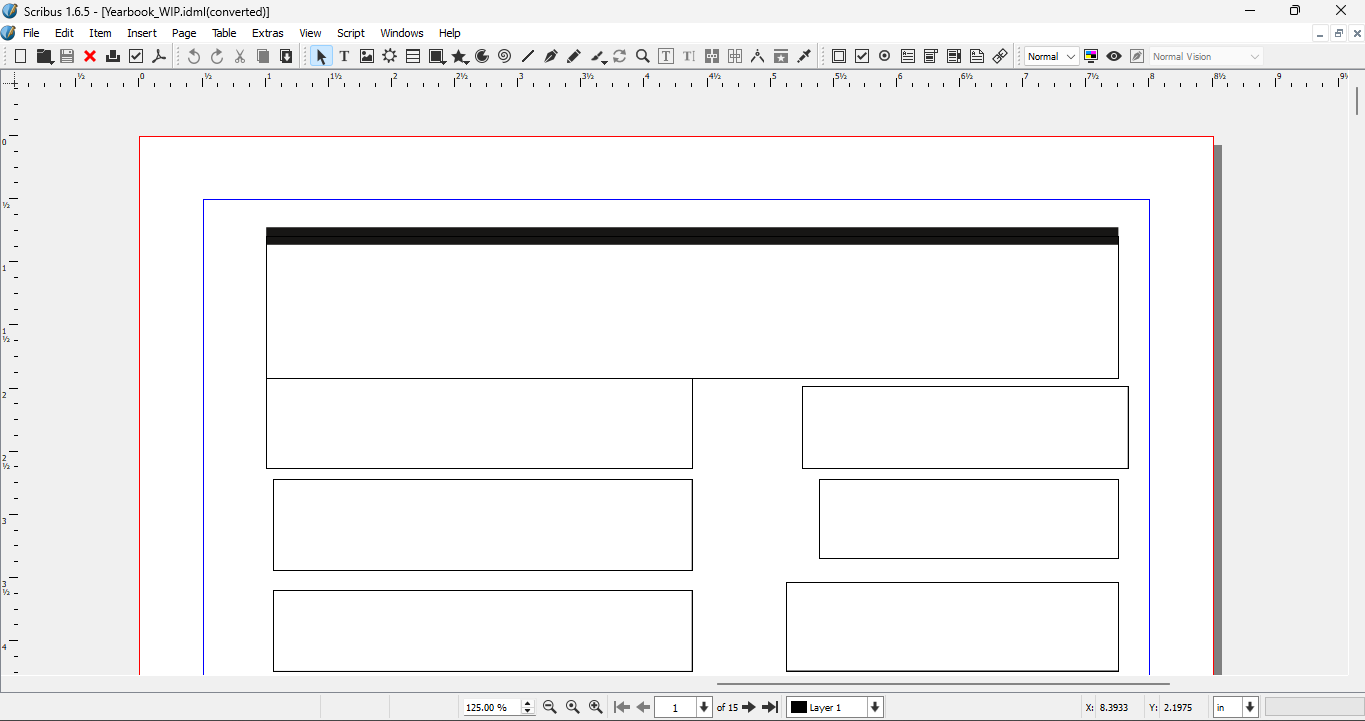Paste from clipboard with the Paste icon
1365x721 pixels.
point(286,57)
